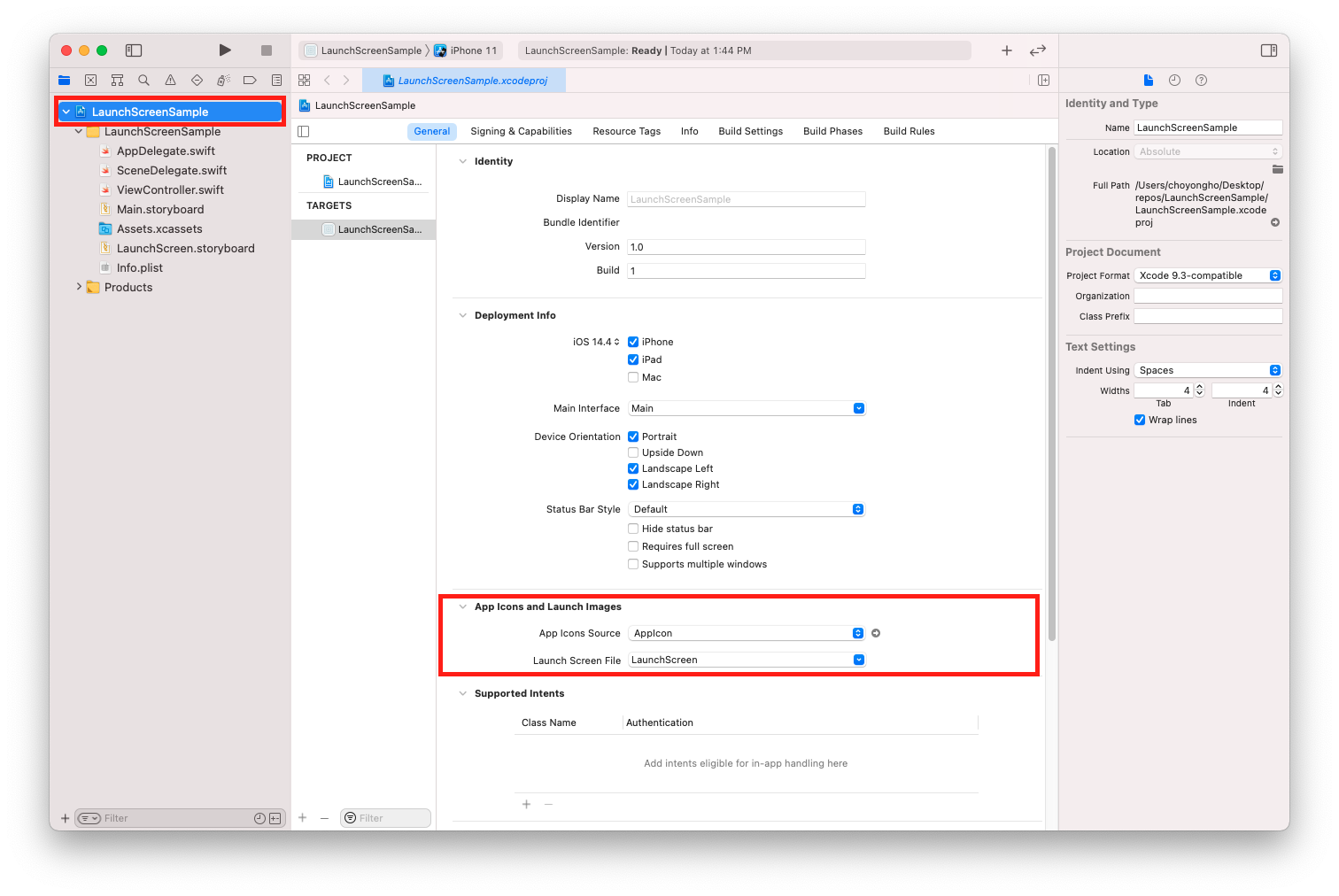The image size is (1339, 896).
Task: Stop the running scheme
Action: [x=267, y=50]
